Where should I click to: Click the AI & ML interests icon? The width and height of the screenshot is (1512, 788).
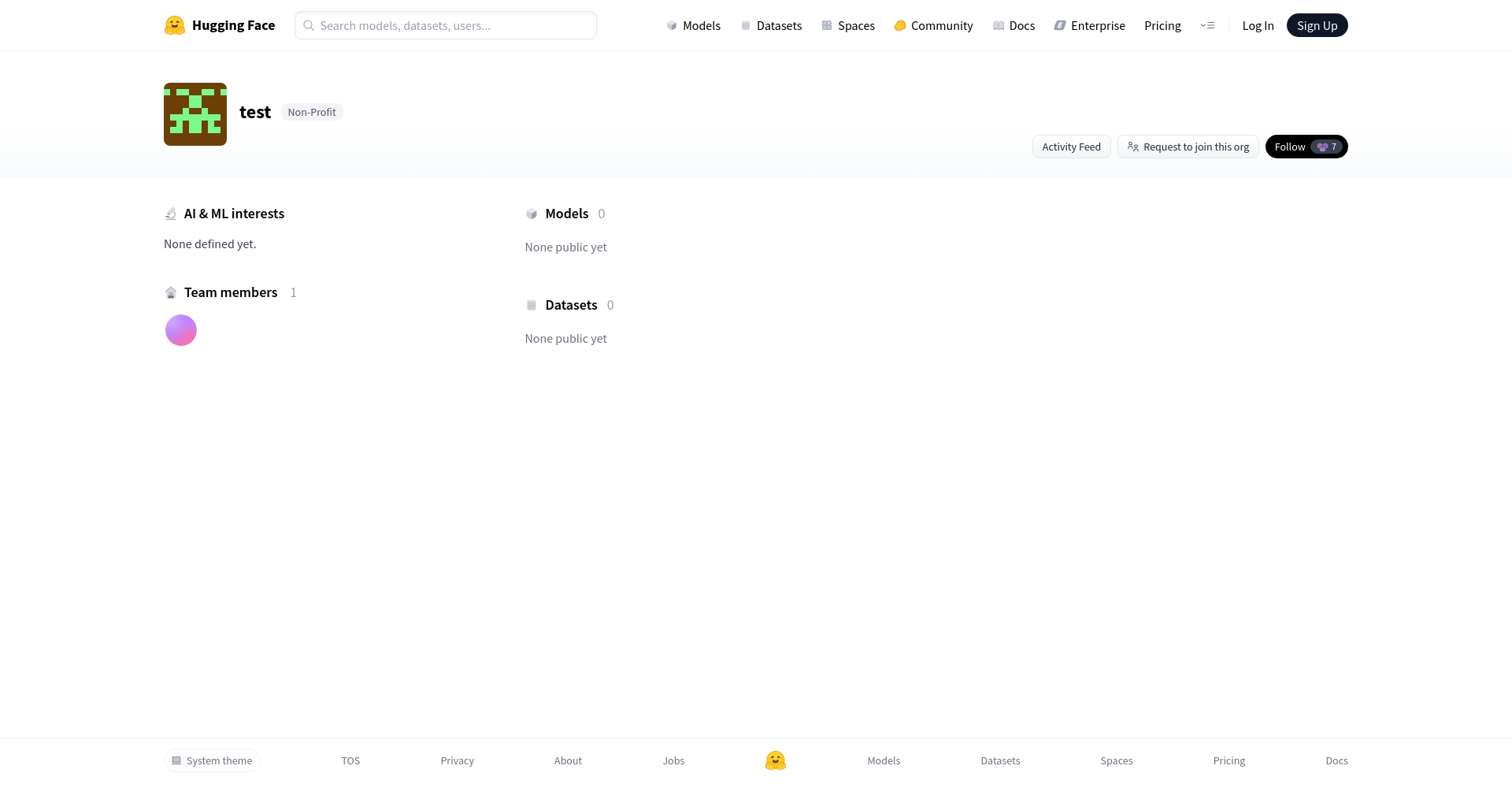tap(171, 214)
